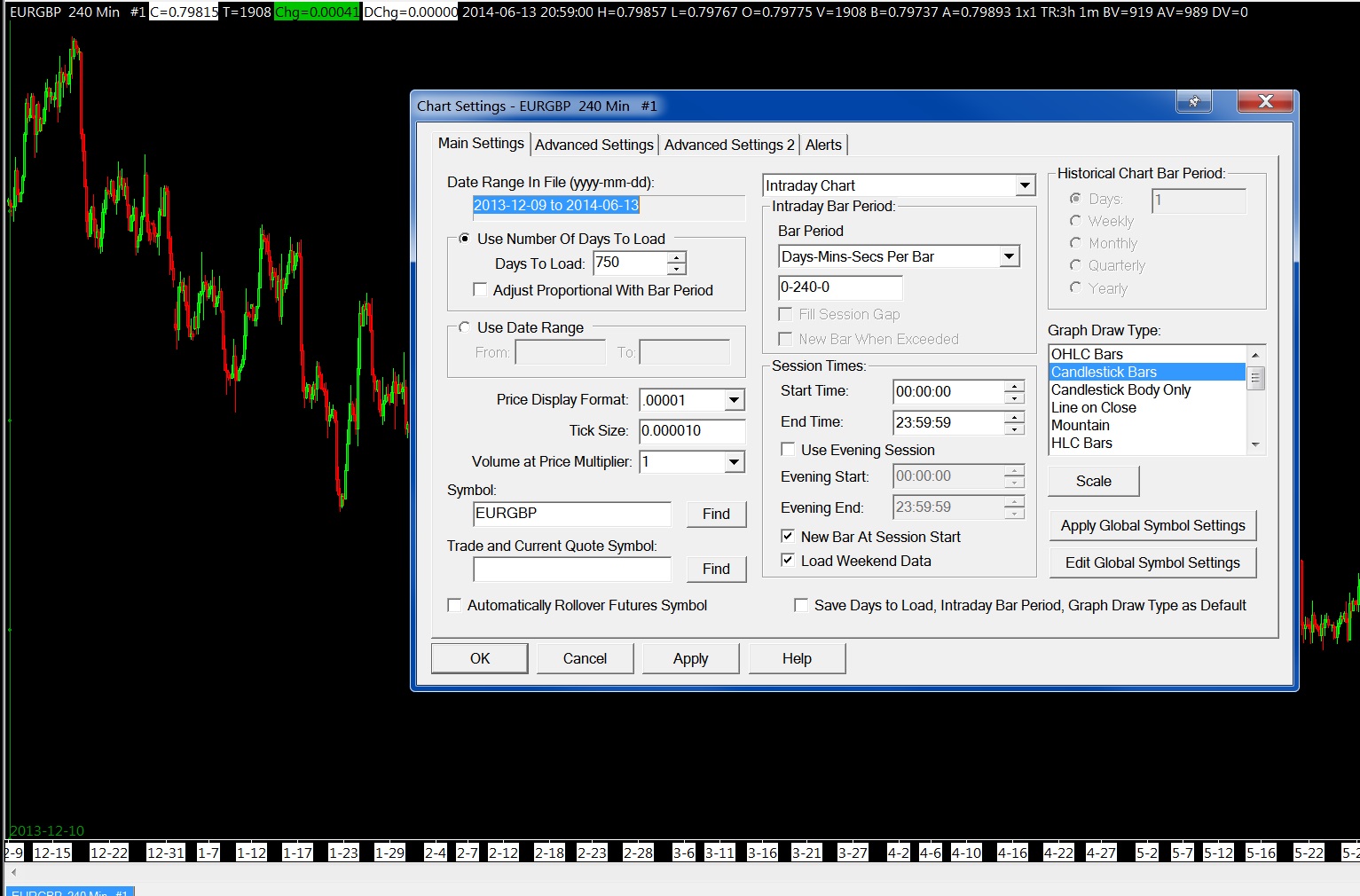Open Help for Chart Settings
This screenshot has height=896, width=1360.
click(x=797, y=658)
